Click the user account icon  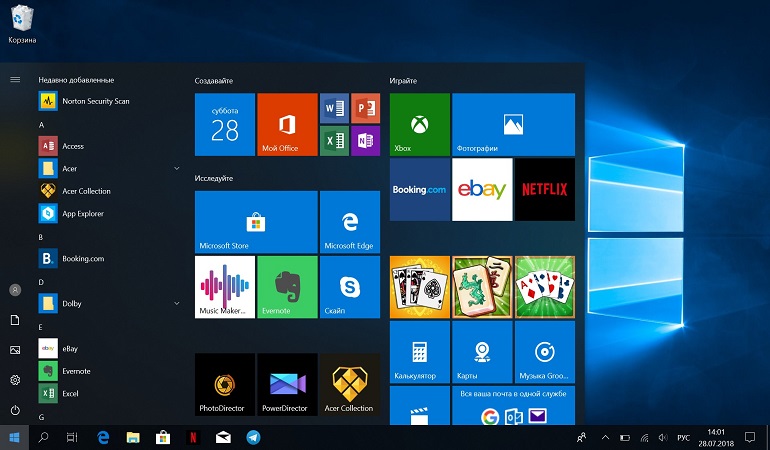(x=15, y=290)
